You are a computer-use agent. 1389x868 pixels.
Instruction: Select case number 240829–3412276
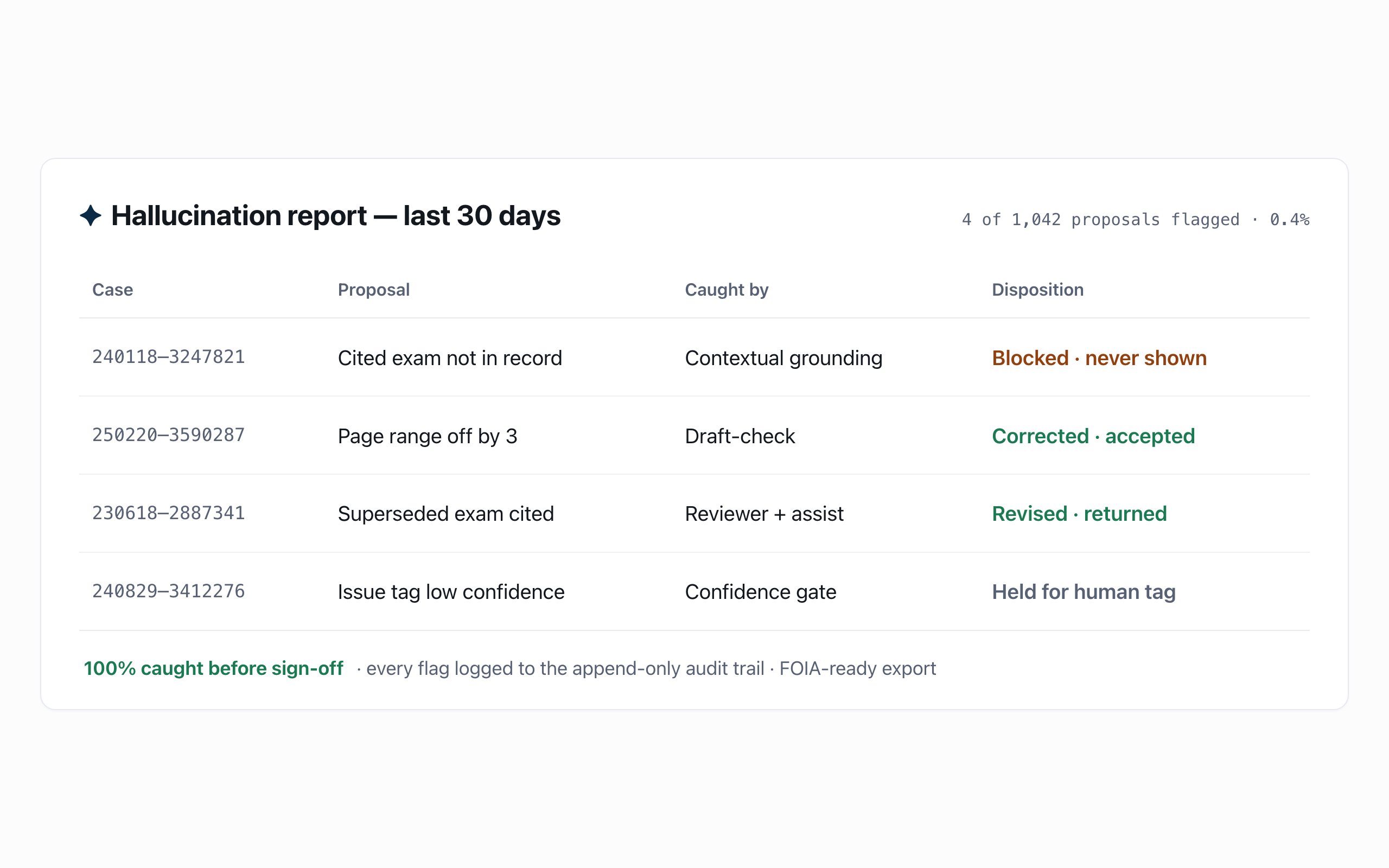(169, 591)
